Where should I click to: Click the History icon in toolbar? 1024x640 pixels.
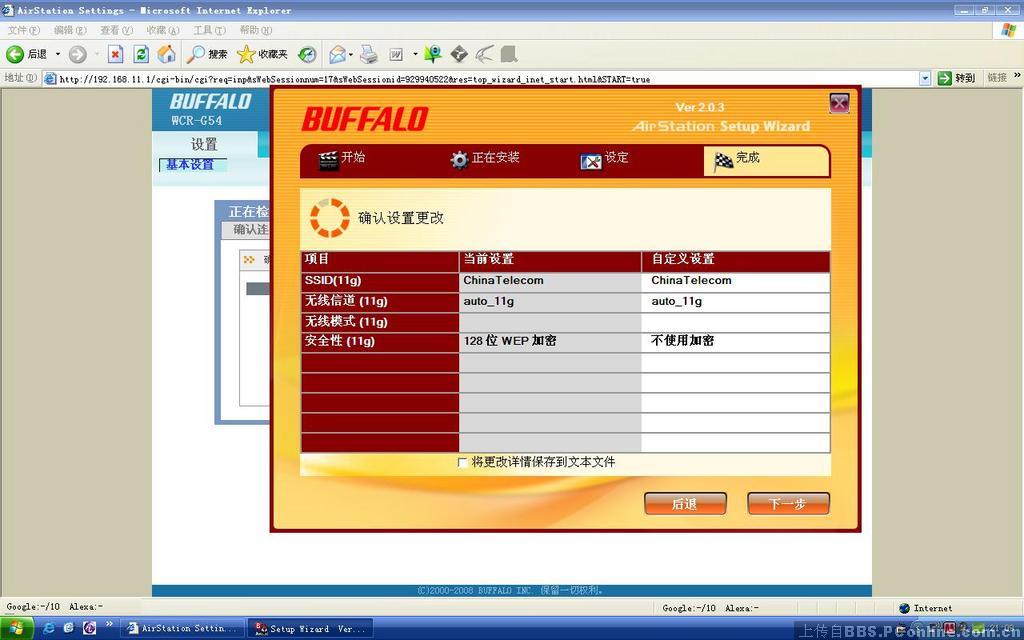(308, 54)
